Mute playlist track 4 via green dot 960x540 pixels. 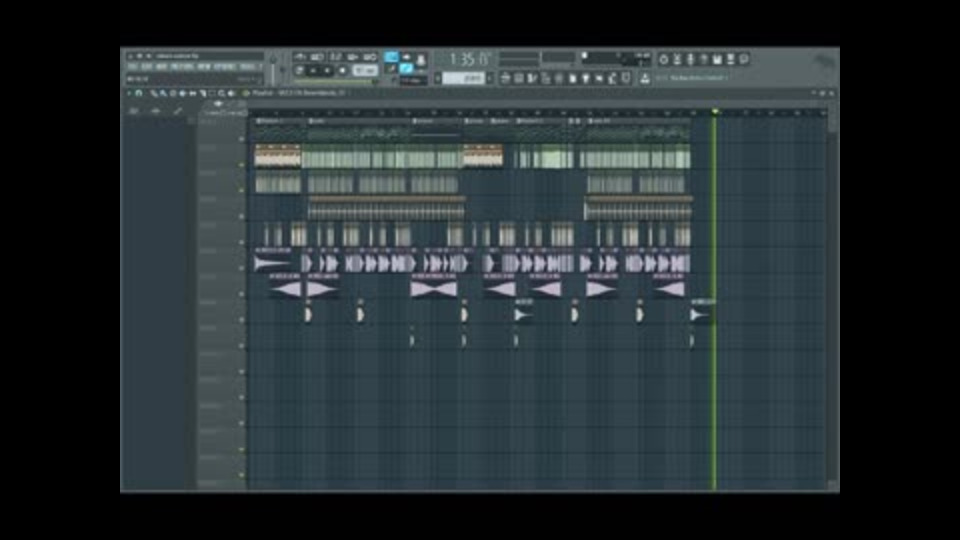tap(241, 216)
